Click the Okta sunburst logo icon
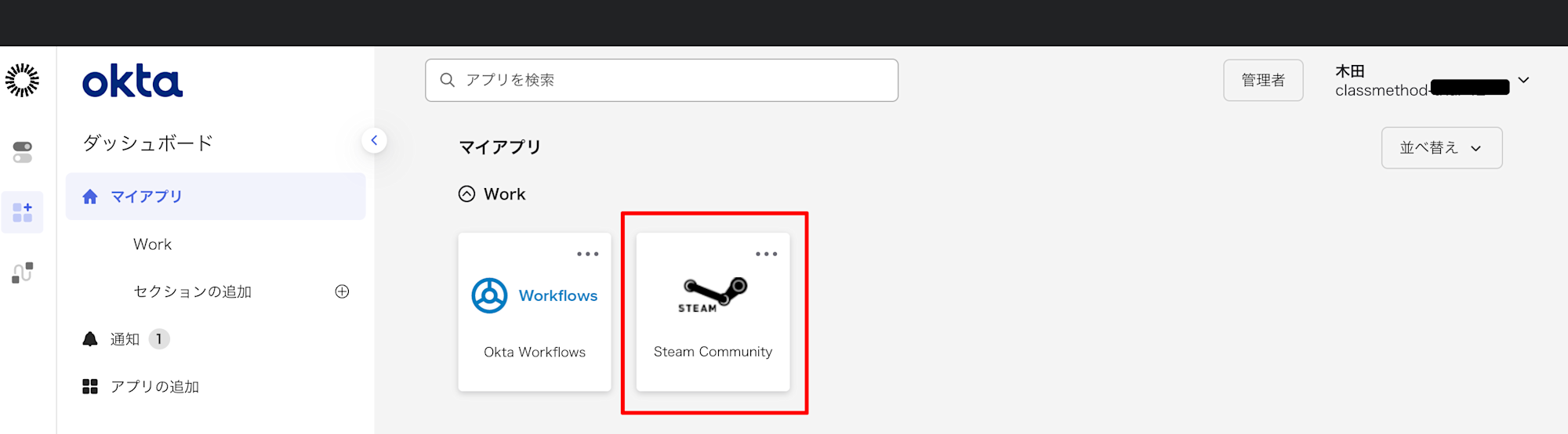 point(22,80)
